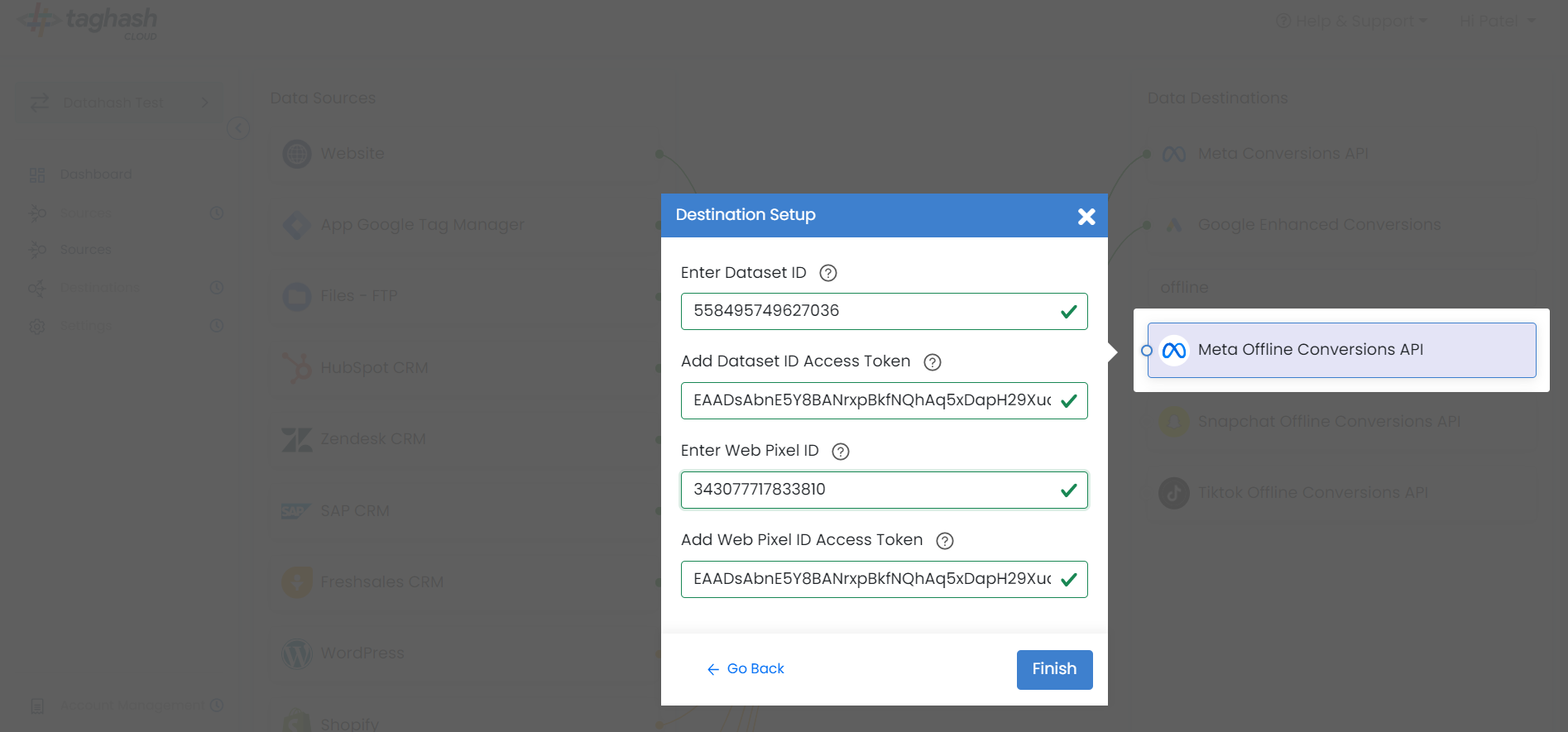The height and width of the screenshot is (732, 1568).
Task: Click App Google Tag Manager source
Action: 465,225
